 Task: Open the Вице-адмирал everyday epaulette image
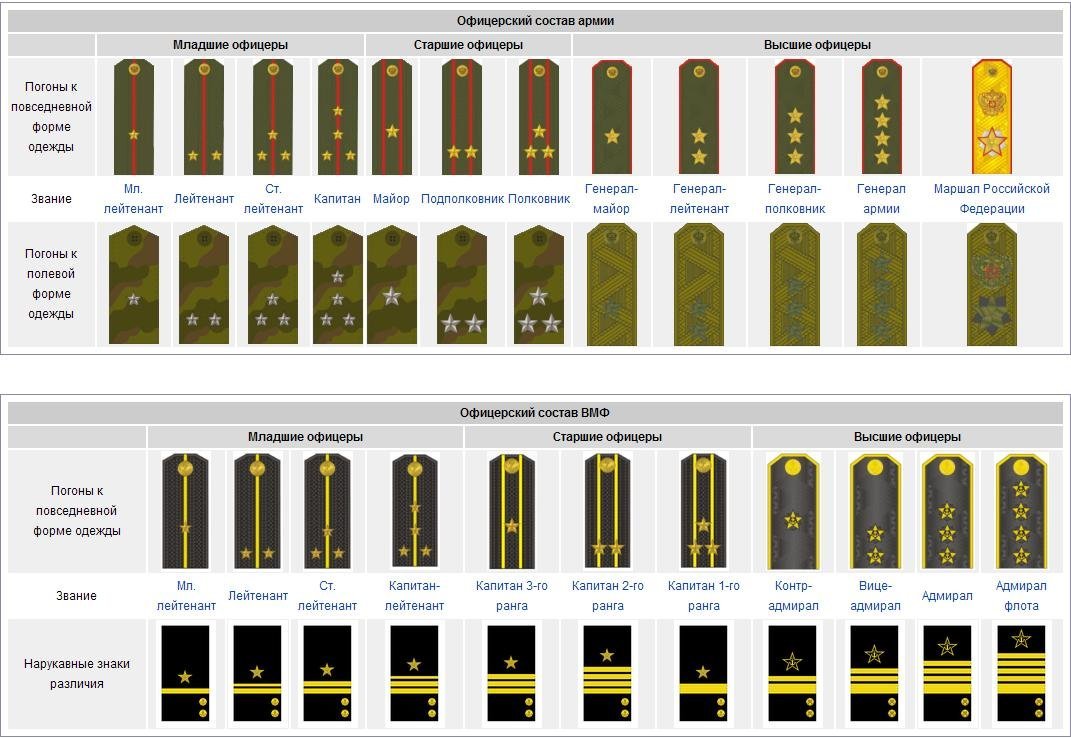point(874,510)
